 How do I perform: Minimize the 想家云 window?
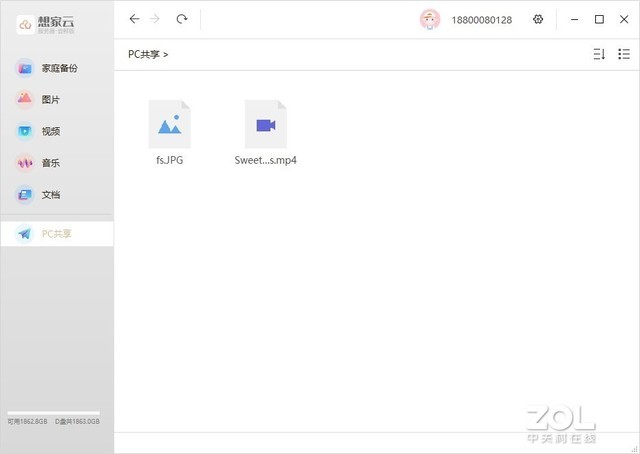click(574, 19)
